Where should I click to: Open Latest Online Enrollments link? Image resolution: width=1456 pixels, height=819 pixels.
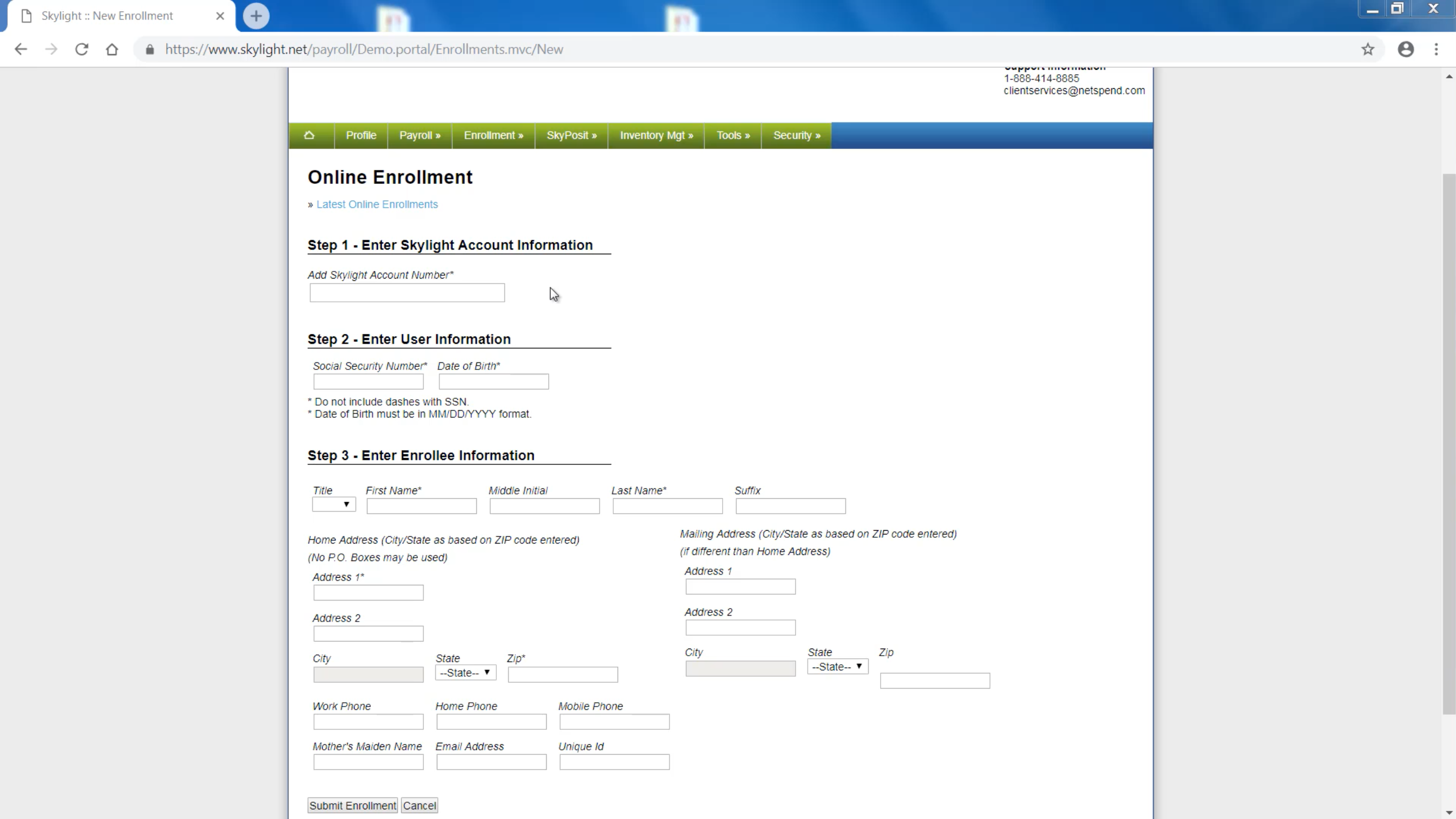coord(377,204)
